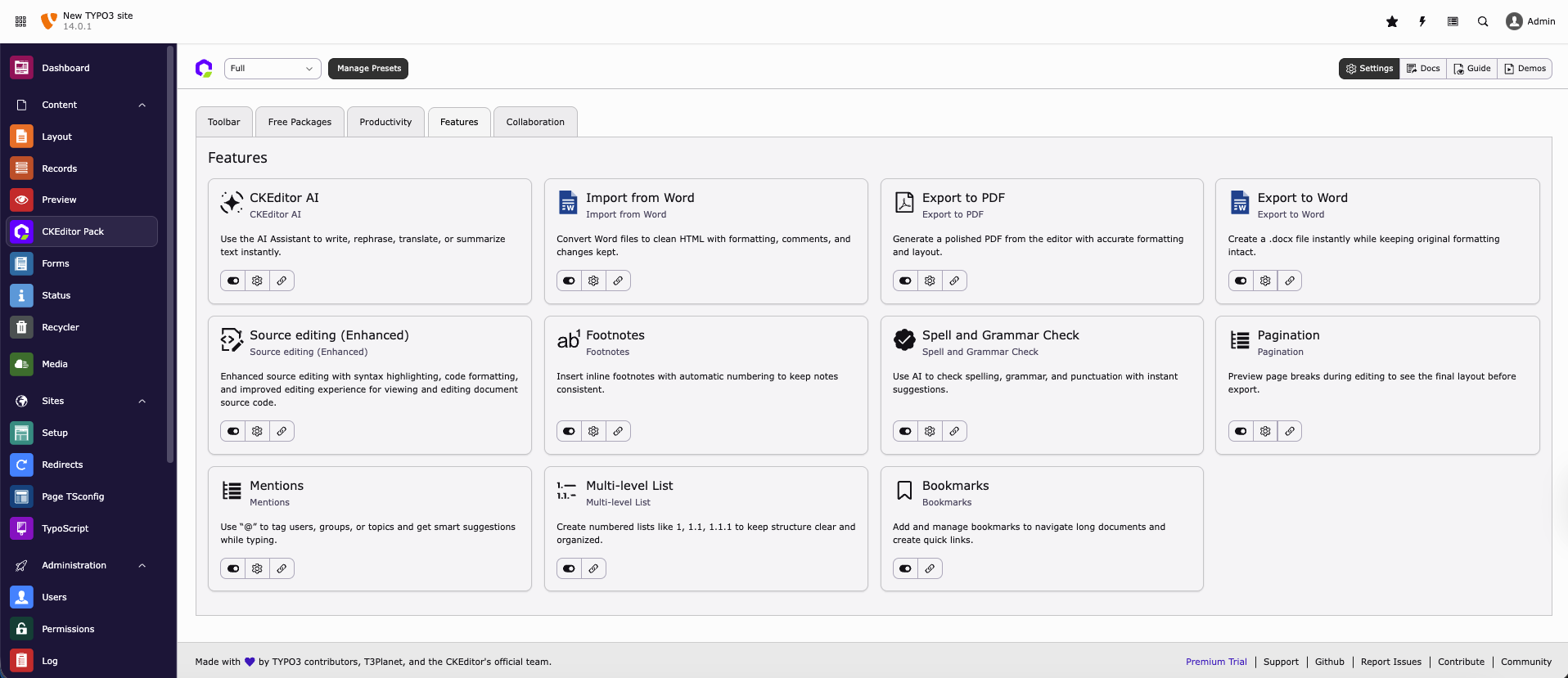
Task: Open the Recycler module in sidebar
Action: pyautogui.click(x=61, y=327)
